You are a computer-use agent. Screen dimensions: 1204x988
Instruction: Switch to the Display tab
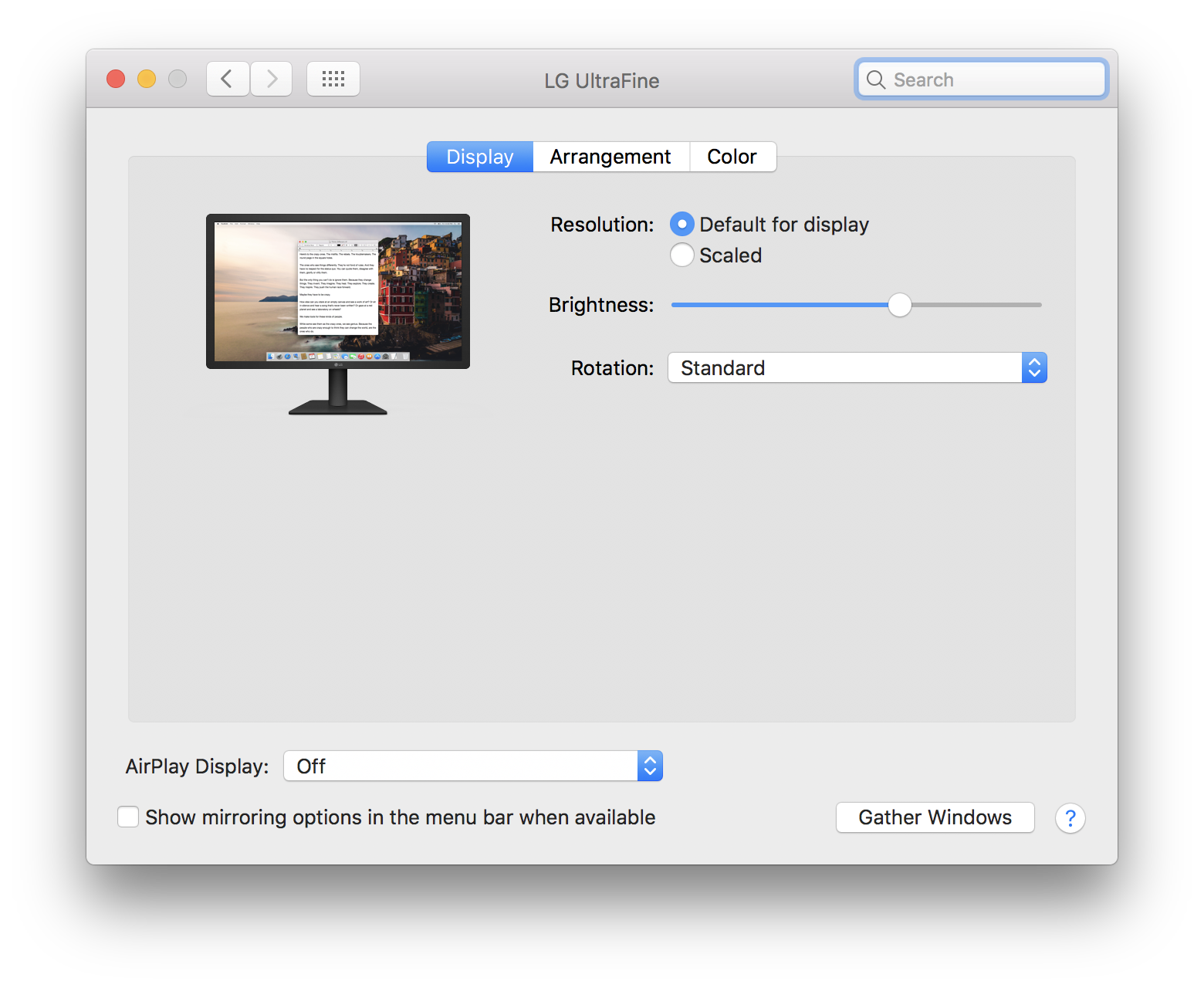480,157
